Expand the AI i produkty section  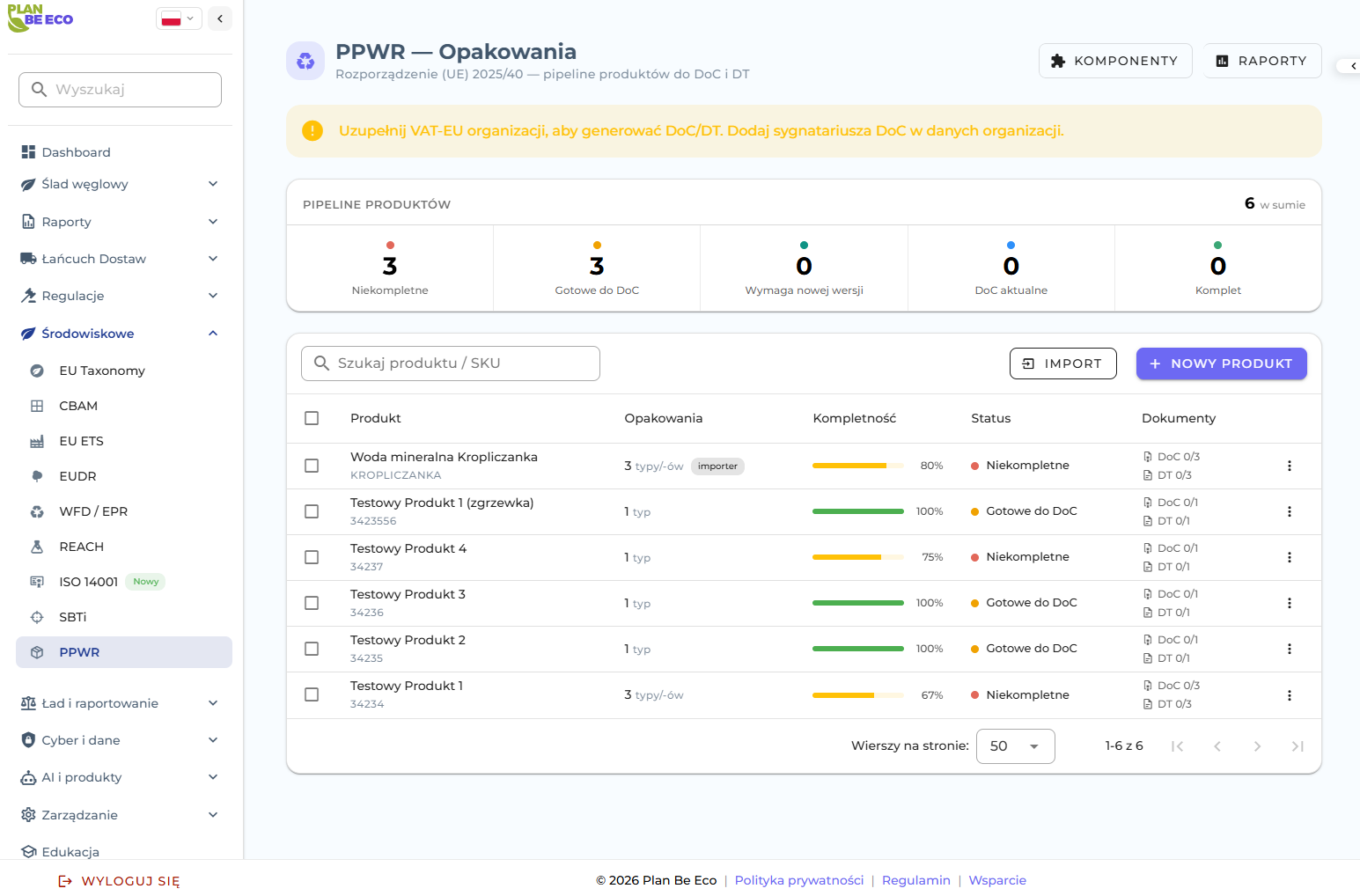click(x=120, y=777)
